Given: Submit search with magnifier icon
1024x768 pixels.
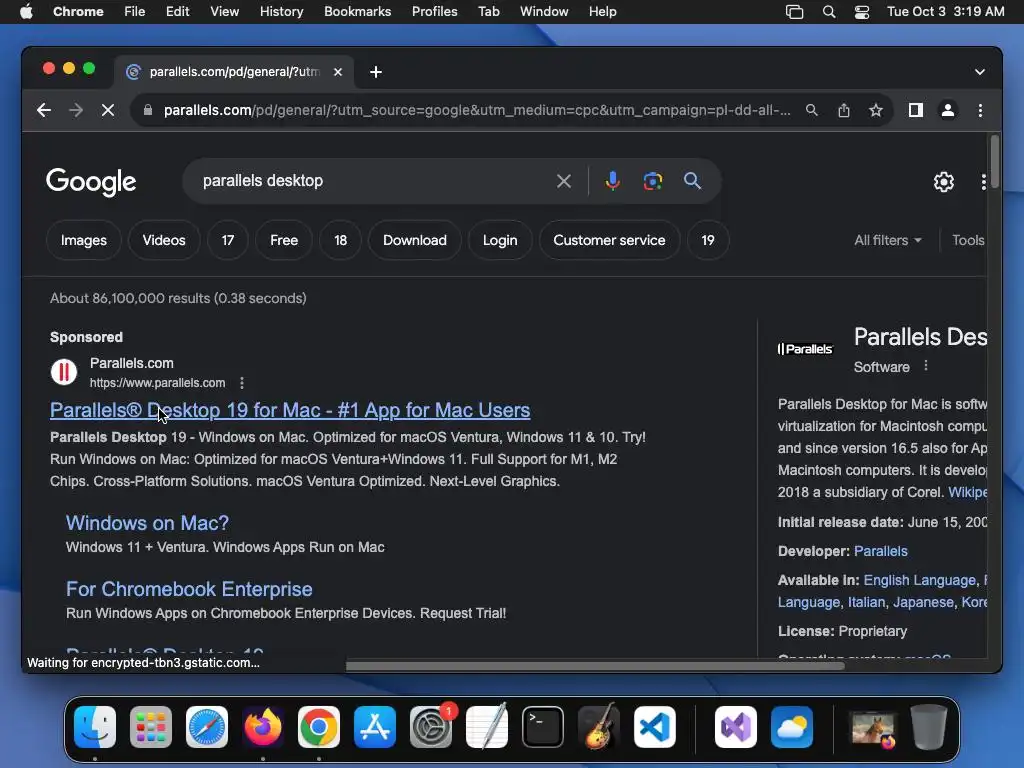Looking at the screenshot, I should pos(692,181).
